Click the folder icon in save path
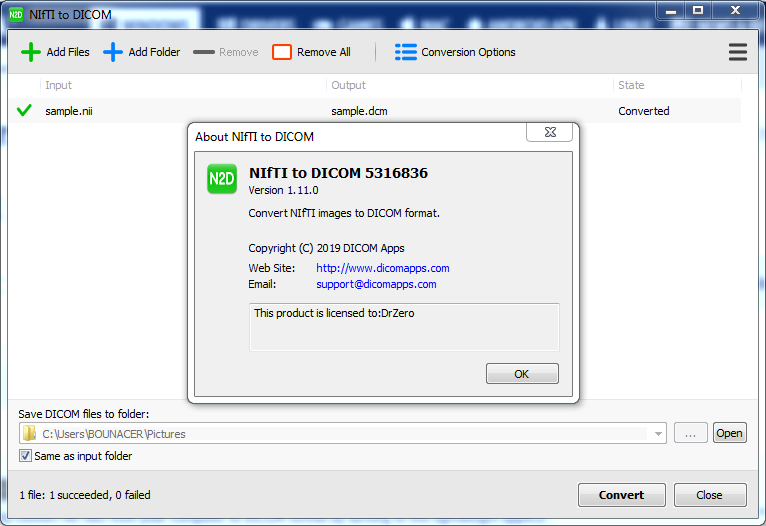This screenshot has width=766, height=526. (x=30, y=433)
